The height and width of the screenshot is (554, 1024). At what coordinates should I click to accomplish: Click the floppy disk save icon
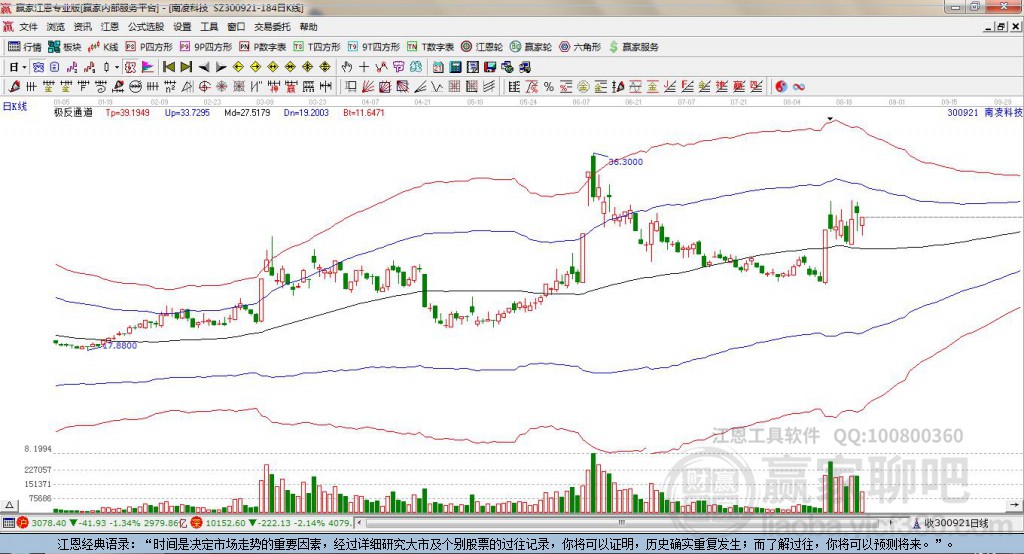490,67
